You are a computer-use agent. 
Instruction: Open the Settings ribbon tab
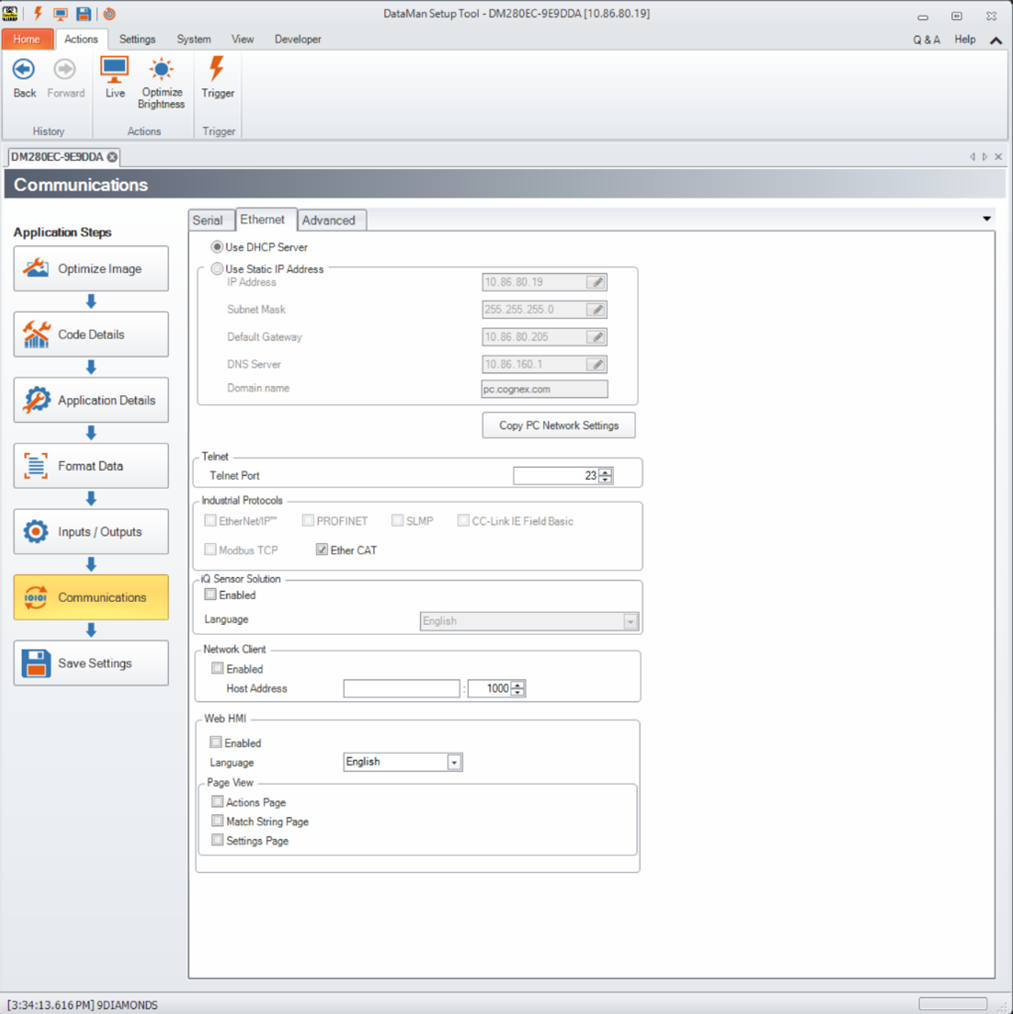coord(137,39)
